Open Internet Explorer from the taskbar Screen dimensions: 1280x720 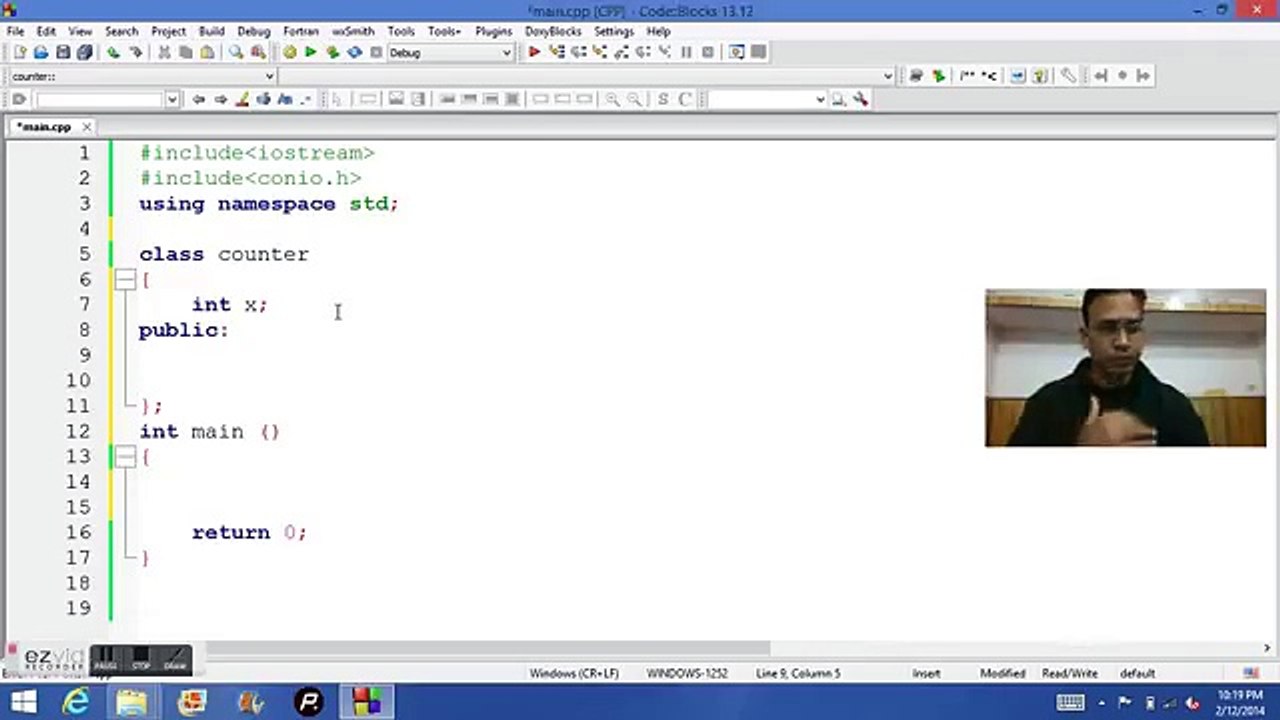tap(76, 702)
